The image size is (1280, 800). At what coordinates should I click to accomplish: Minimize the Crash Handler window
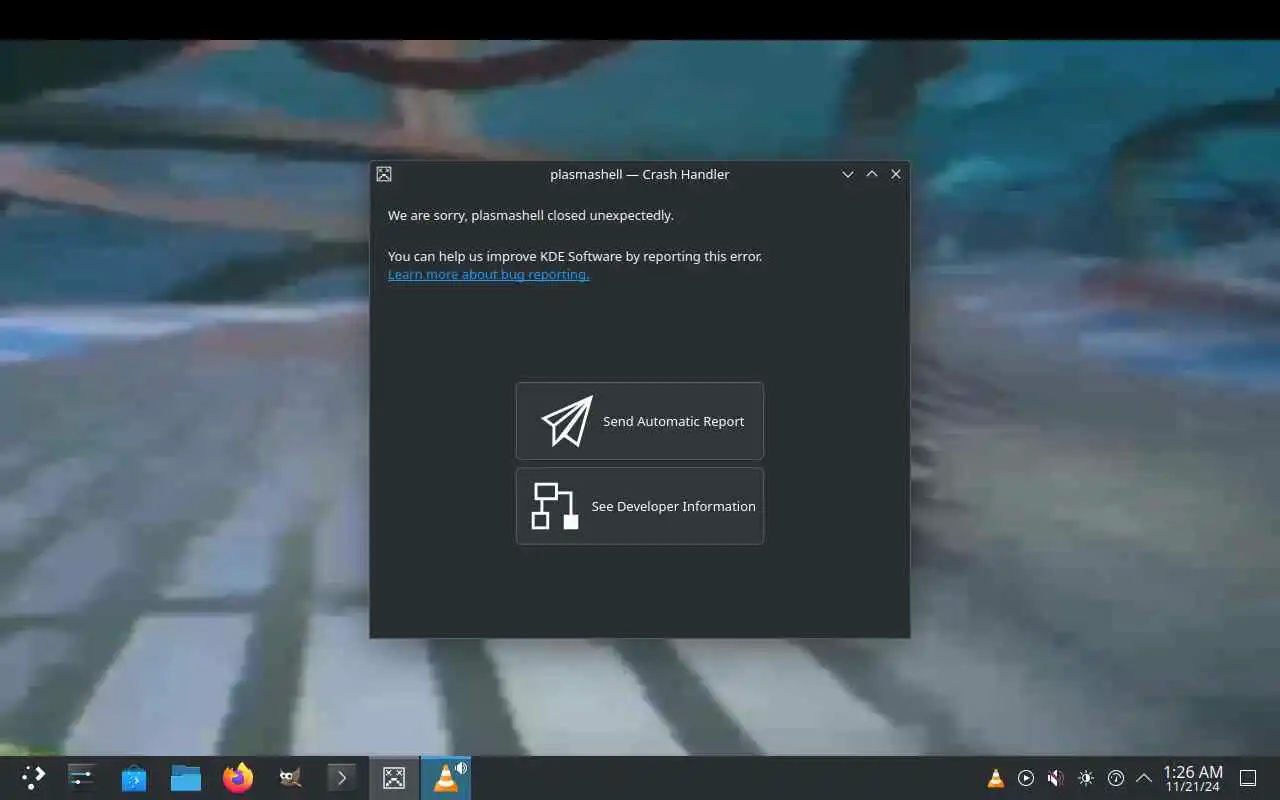point(848,174)
